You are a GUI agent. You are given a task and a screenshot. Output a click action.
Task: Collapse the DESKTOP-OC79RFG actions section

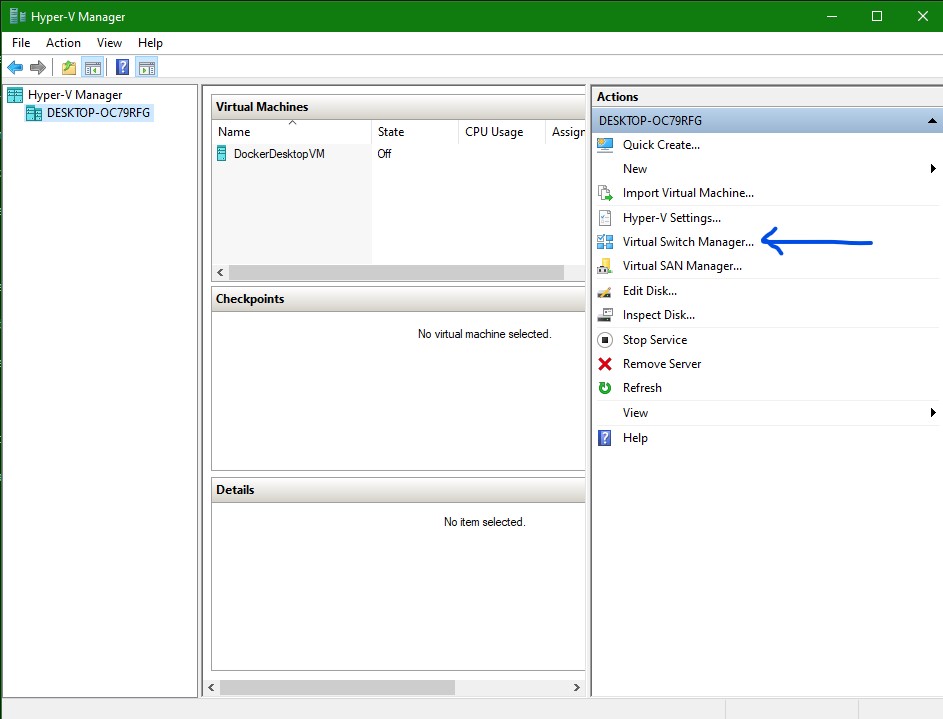(x=932, y=120)
